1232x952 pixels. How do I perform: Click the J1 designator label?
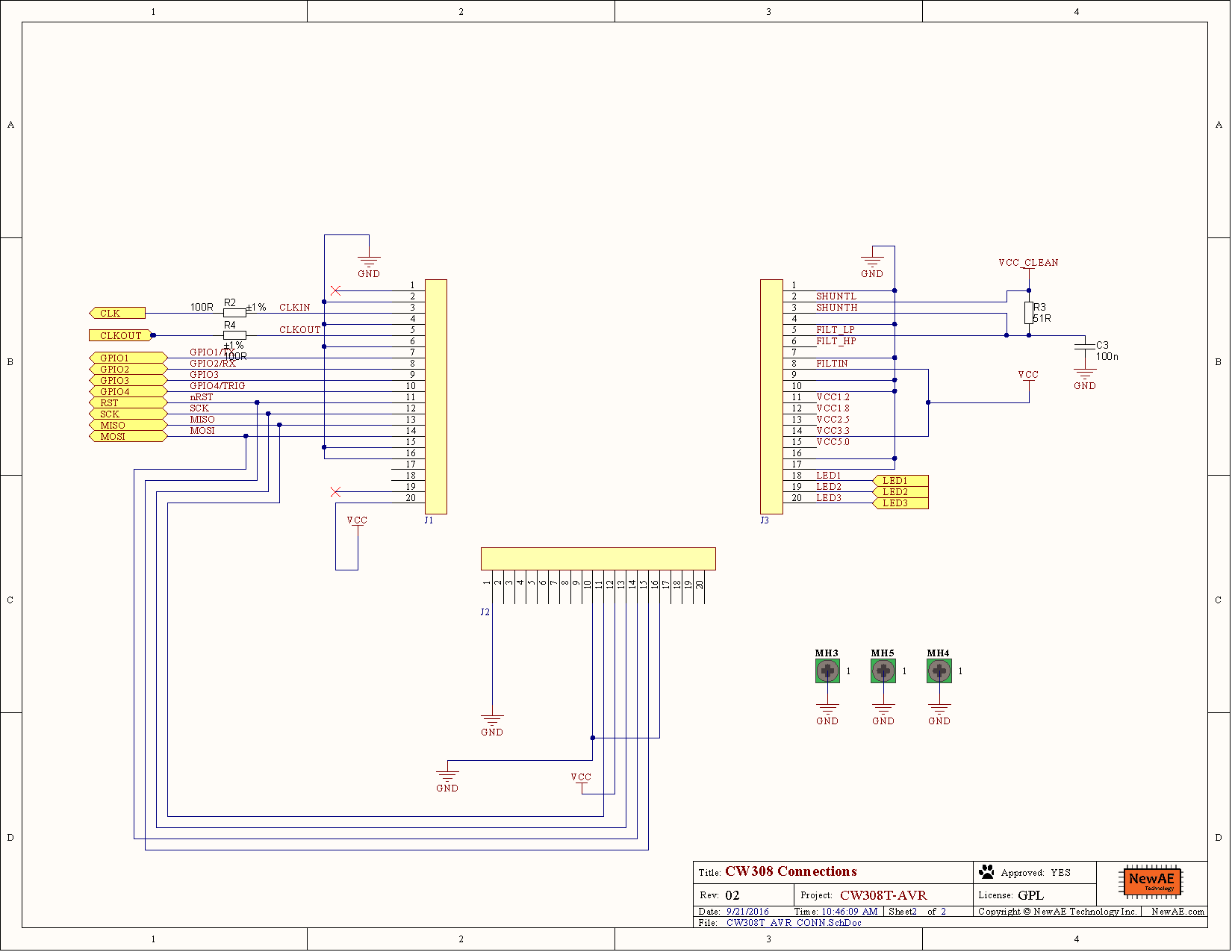pyautogui.click(x=429, y=520)
